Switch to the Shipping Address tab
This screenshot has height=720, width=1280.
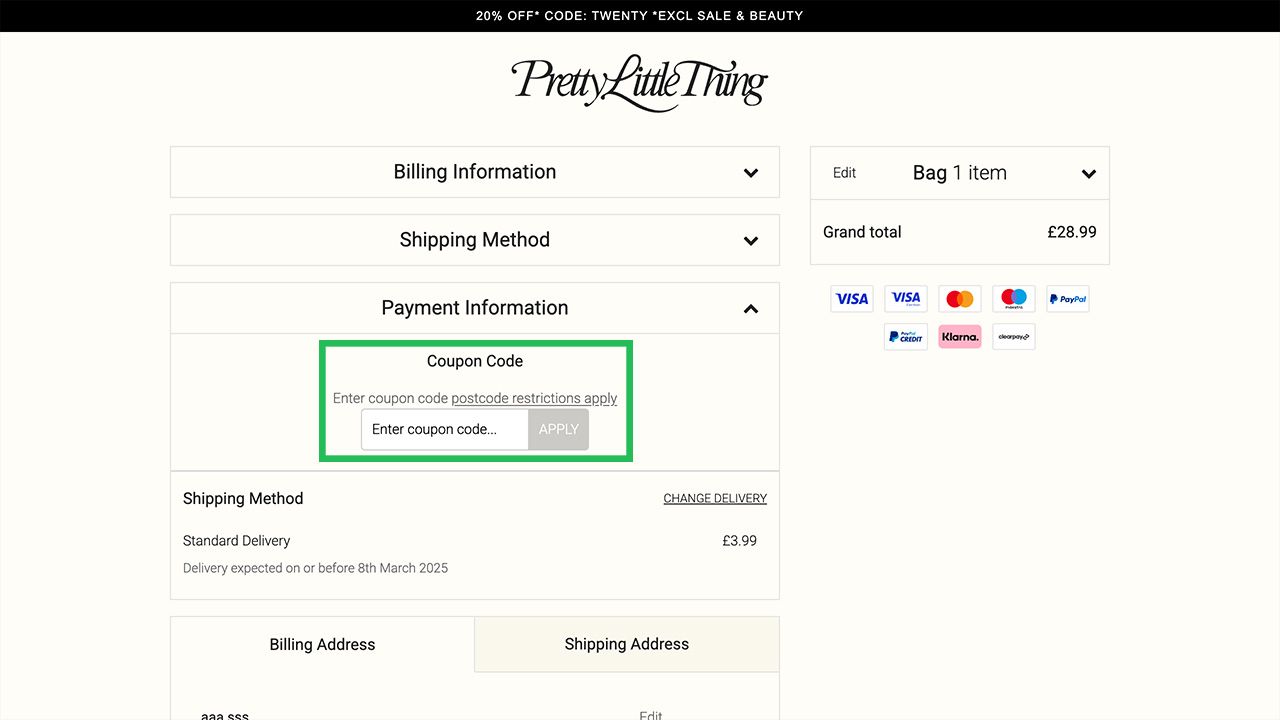click(x=626, y=644)
